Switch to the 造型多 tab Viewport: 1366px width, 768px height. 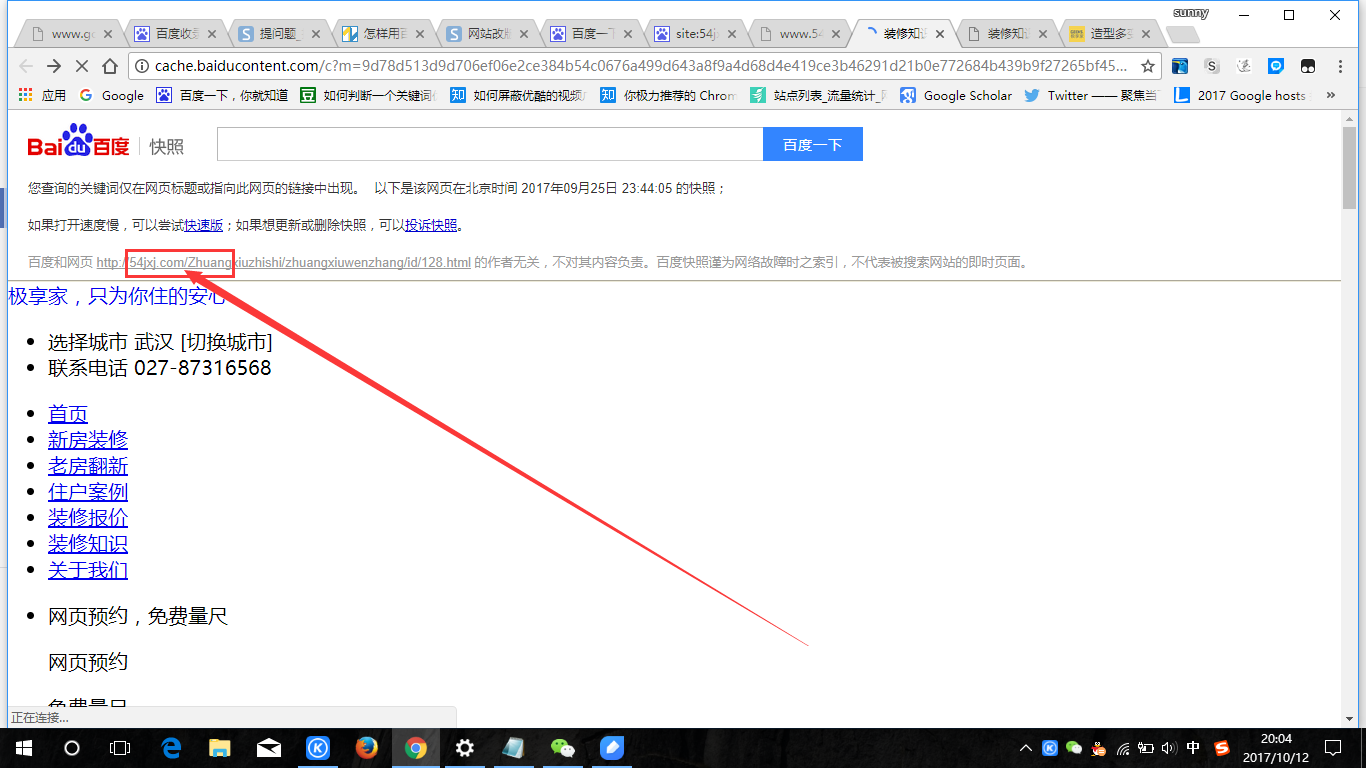tap(1112, 32)
